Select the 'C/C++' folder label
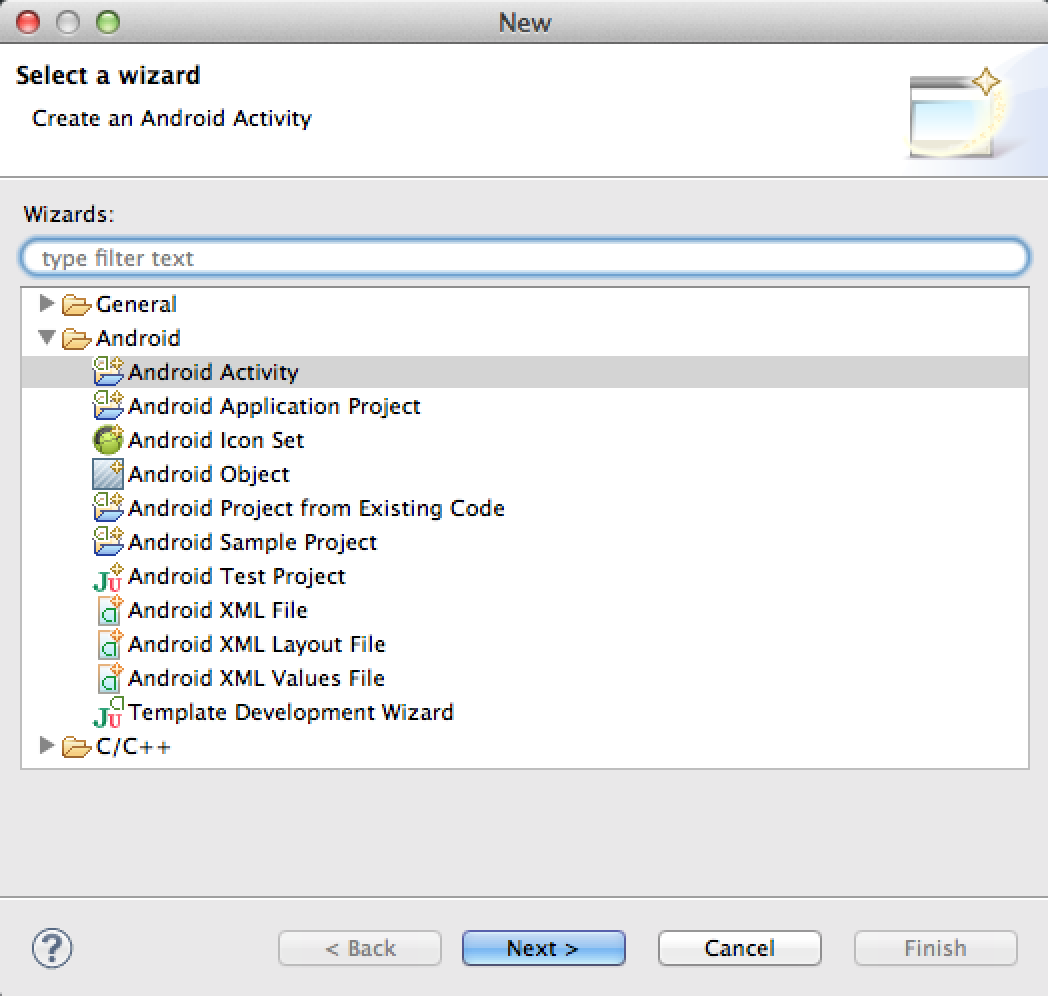The height and width of the screenshot is (996, 1048). click(133, 747)
